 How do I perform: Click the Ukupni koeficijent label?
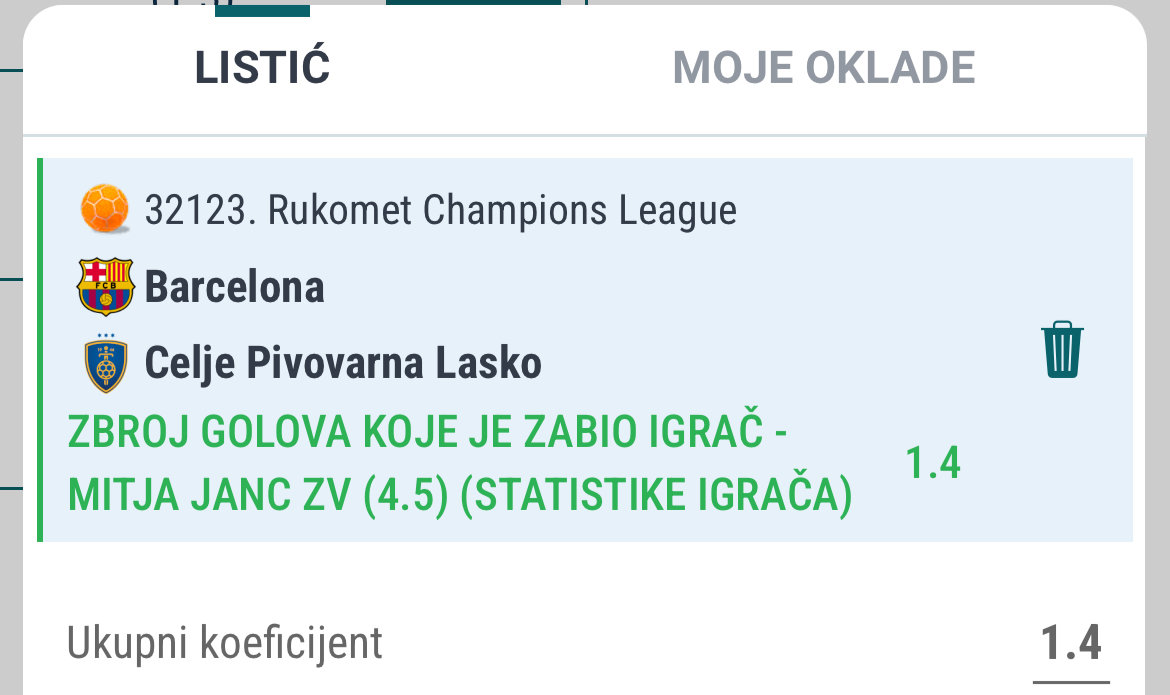(x=225, y=643)
